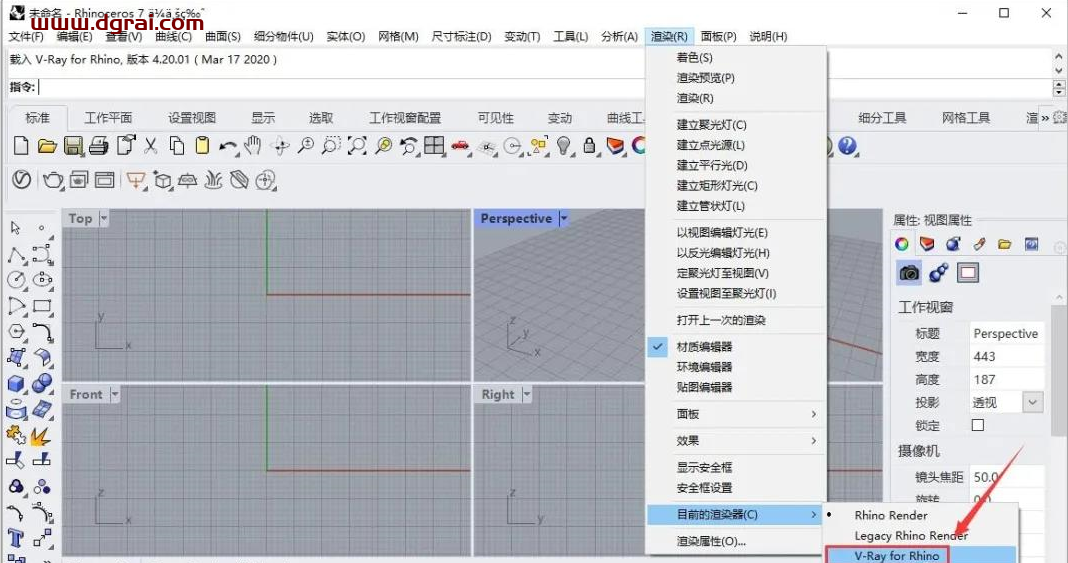Click the padlock lock icon

point(589,146)
